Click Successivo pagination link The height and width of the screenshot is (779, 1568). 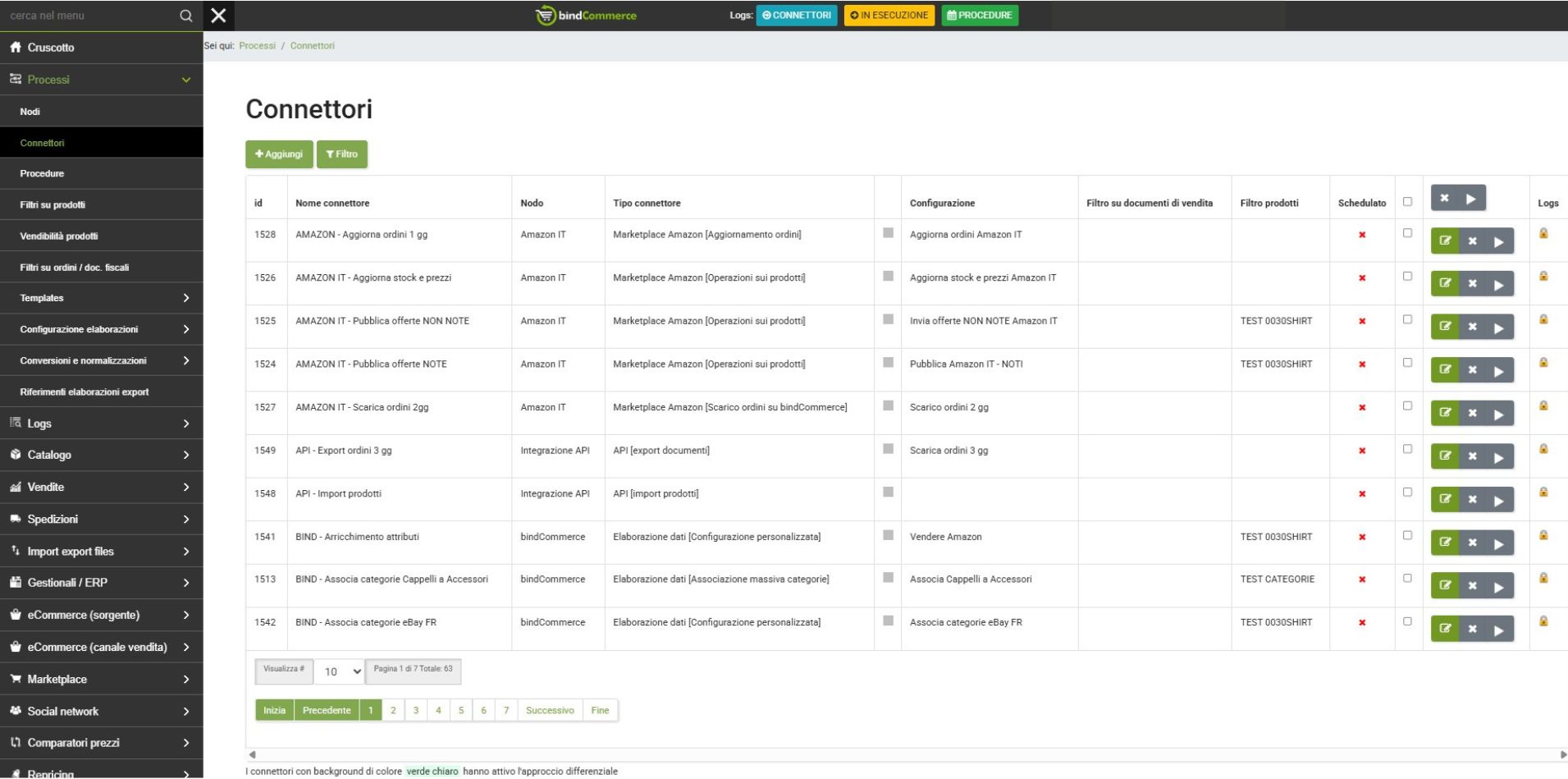tap(550, 711)
